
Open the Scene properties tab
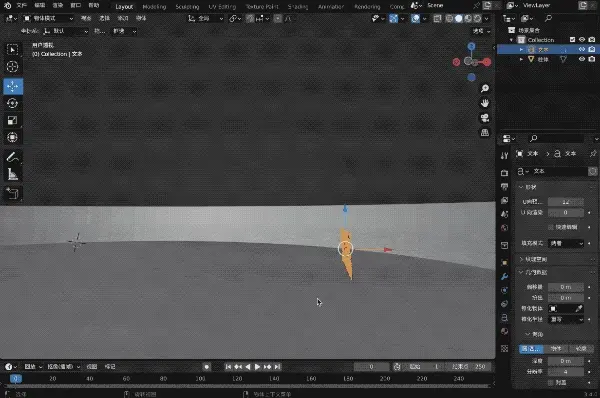coord(504,214)
